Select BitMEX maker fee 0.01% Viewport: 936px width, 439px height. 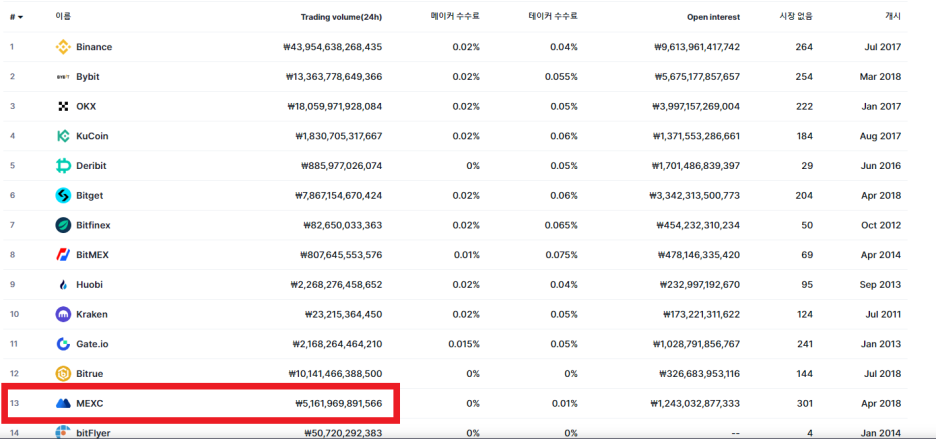pyautogui.click(x=466, y=255)
